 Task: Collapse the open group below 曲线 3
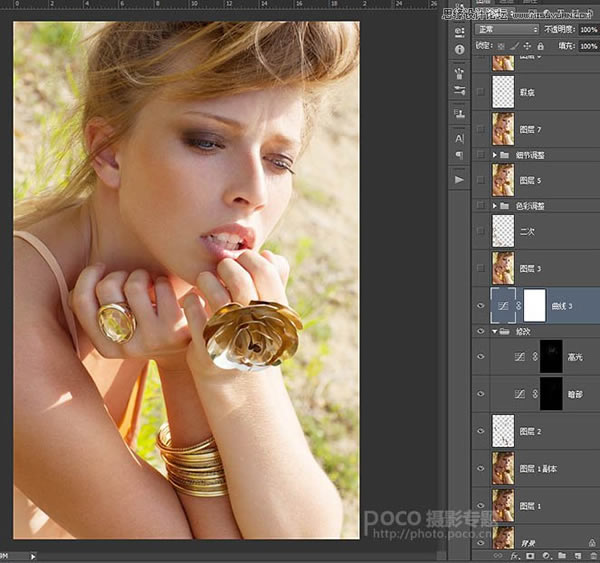click(494, 331)
